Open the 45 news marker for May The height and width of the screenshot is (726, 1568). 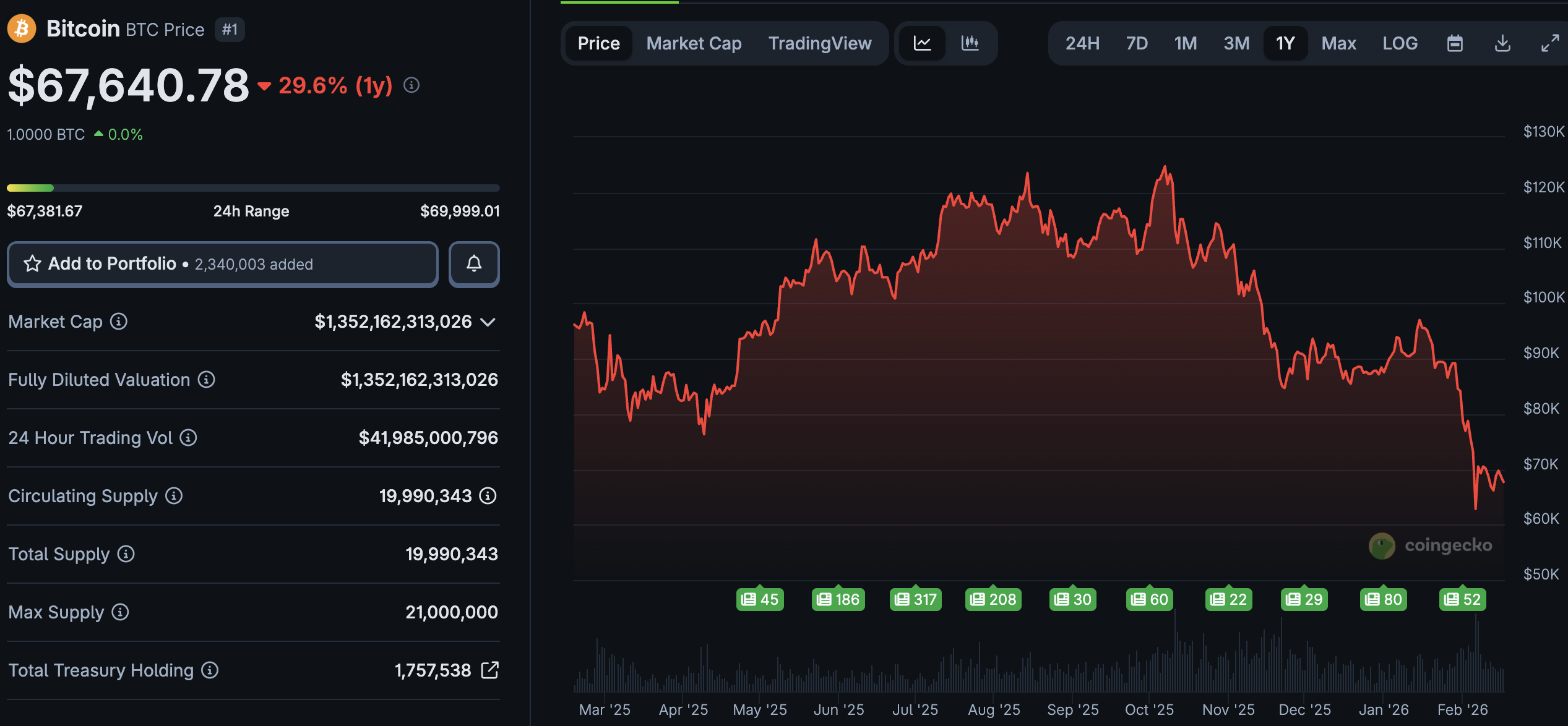[760, 599]
